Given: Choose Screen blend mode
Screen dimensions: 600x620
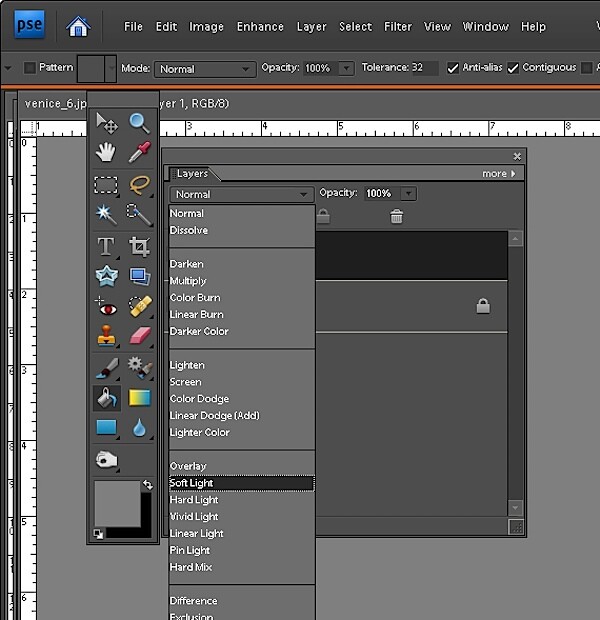Looking at the screenshot, I should tap(241, 382).
